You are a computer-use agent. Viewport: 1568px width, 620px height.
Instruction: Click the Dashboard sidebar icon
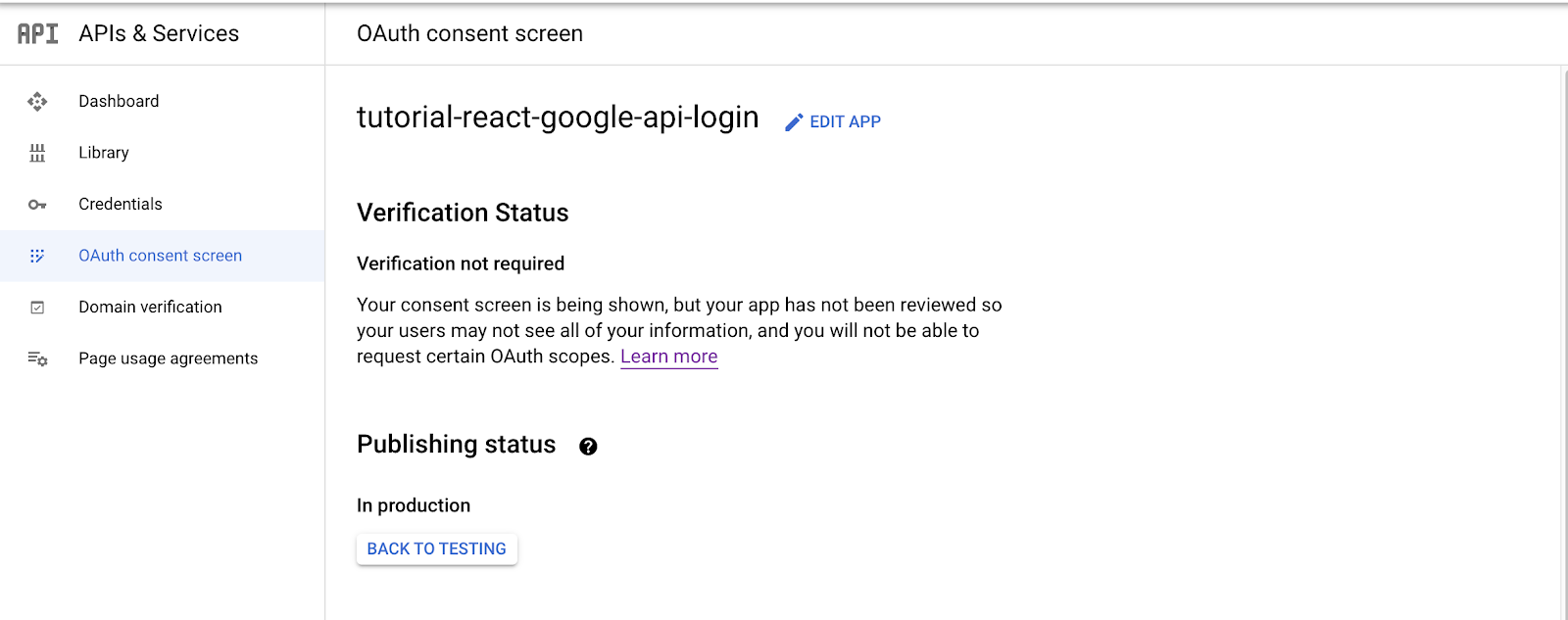point(37,102)
